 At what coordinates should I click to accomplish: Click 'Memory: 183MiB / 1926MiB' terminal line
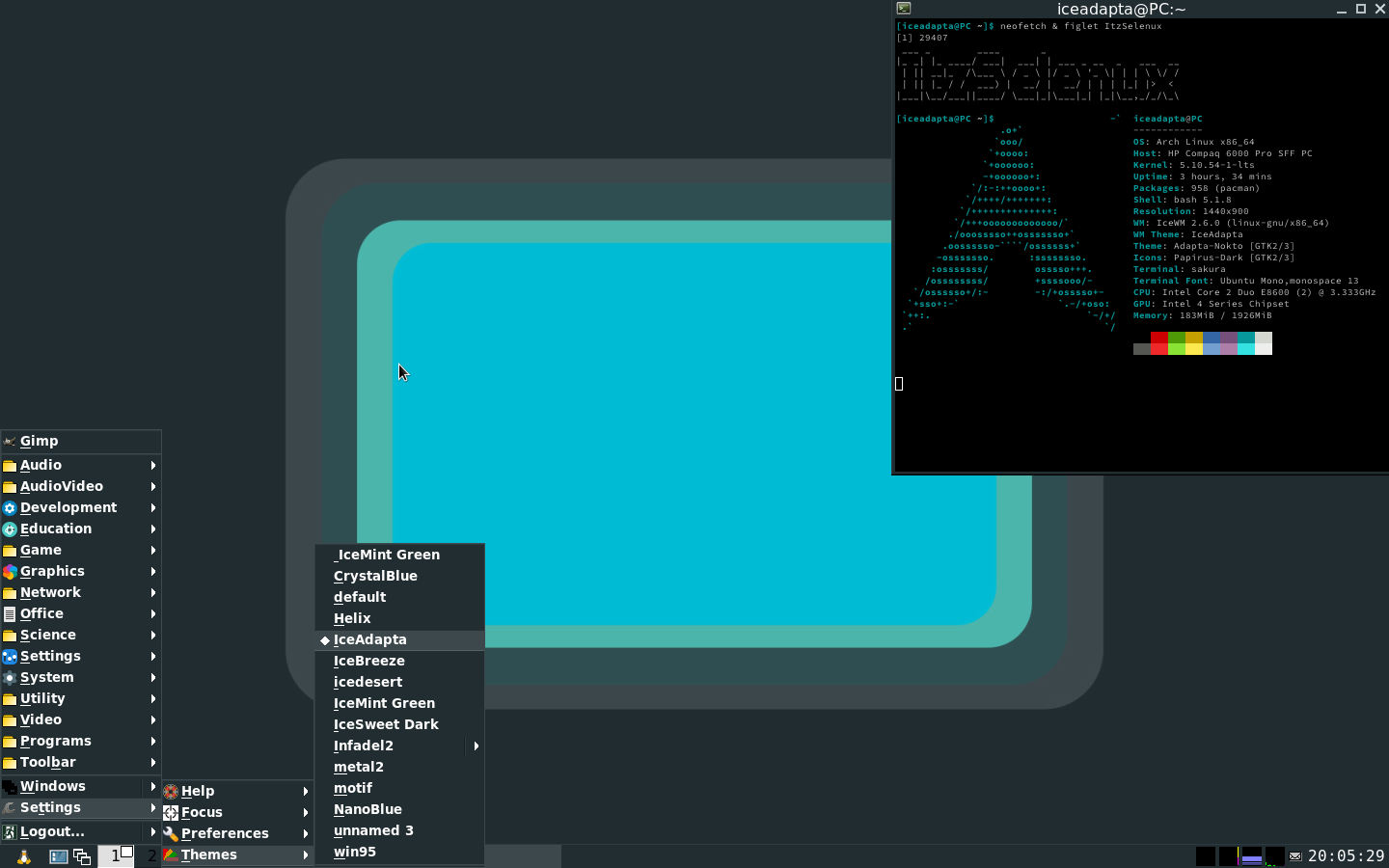click(x=1203, y=315)
